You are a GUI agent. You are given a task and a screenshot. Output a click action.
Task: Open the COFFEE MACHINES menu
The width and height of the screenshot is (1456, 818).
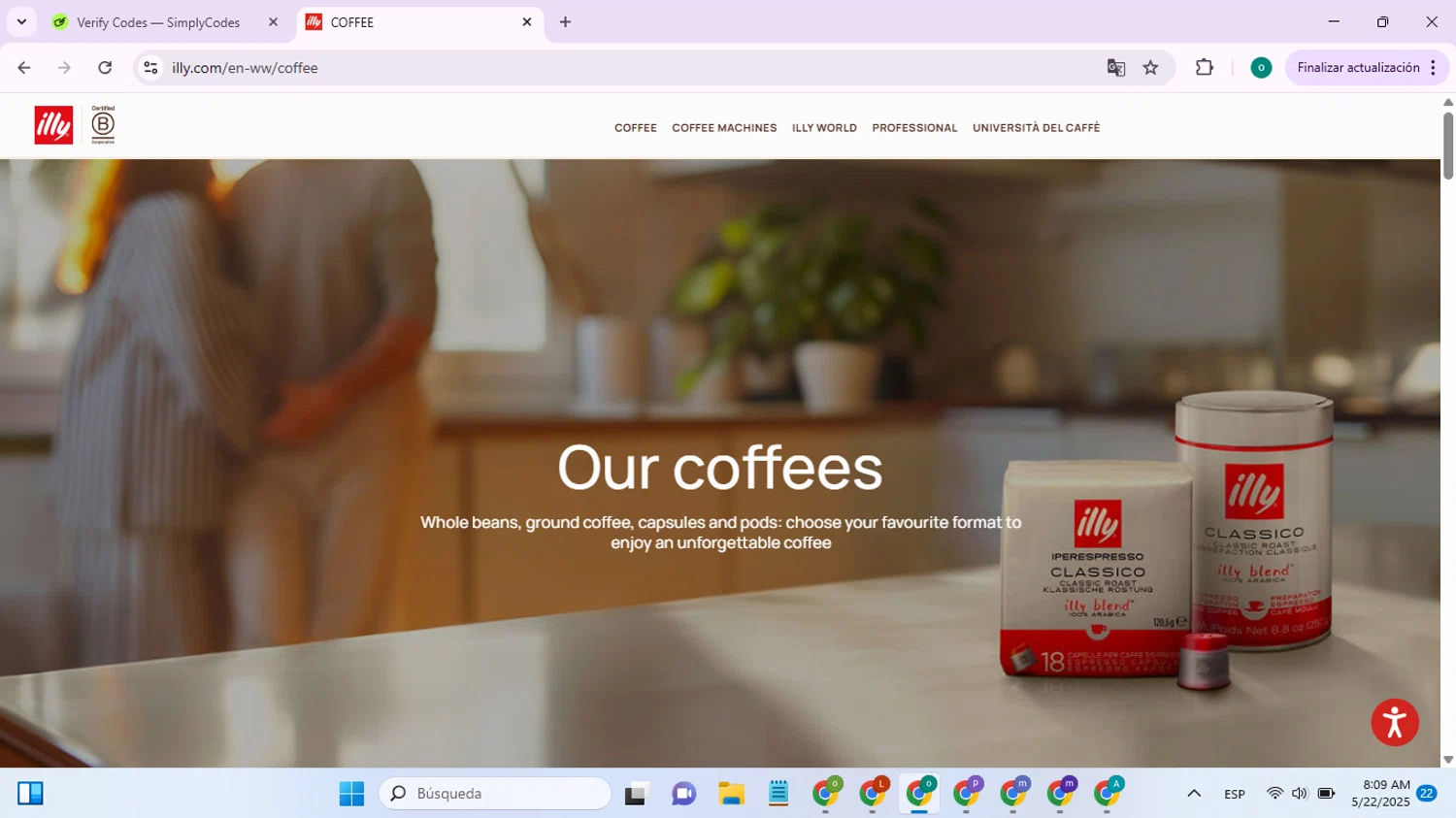[x=724, y=128]
